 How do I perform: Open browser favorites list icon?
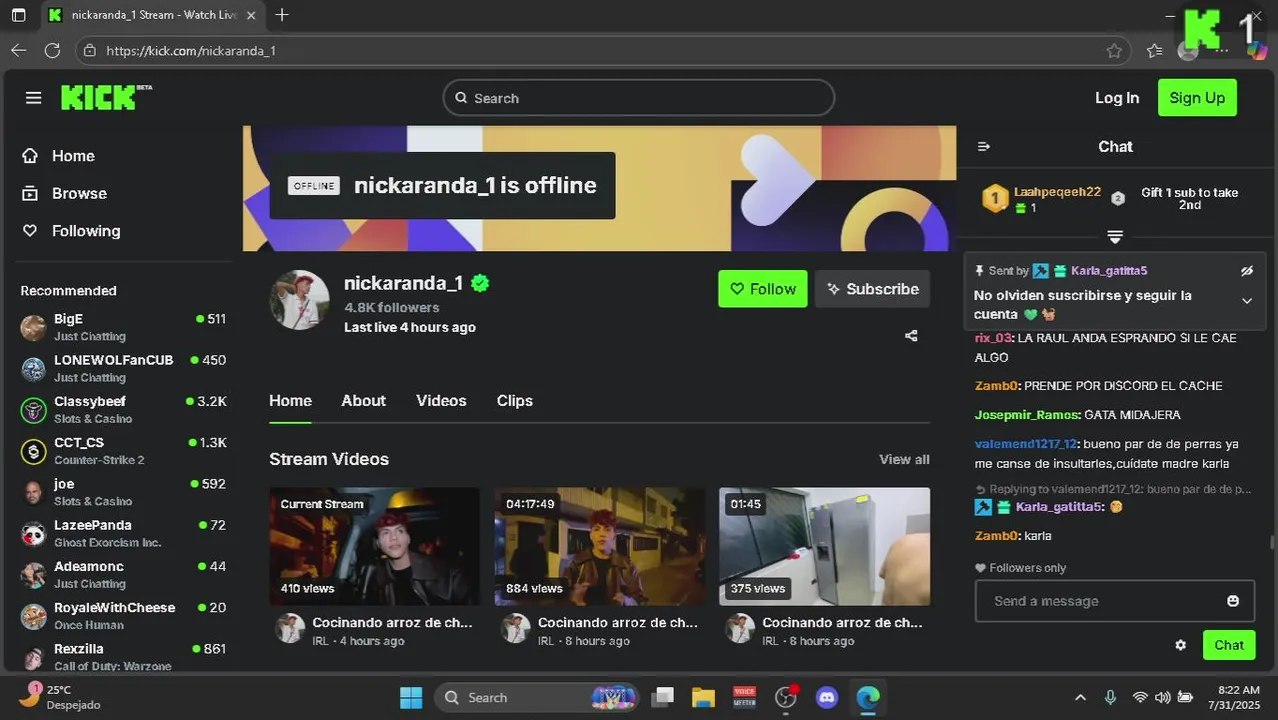(1155, 51)
